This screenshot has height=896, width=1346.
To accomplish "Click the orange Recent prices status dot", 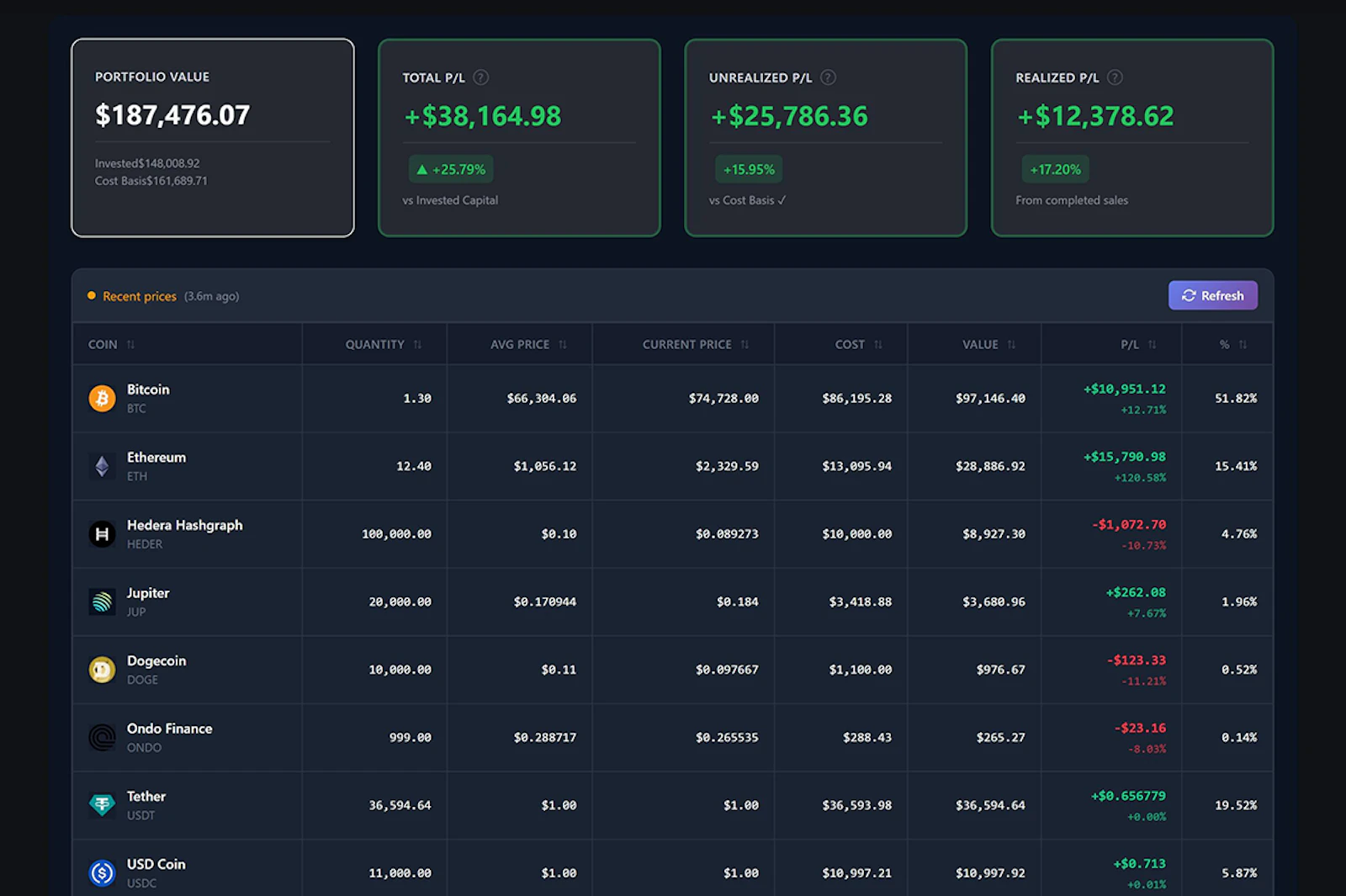I will (92, 295).
